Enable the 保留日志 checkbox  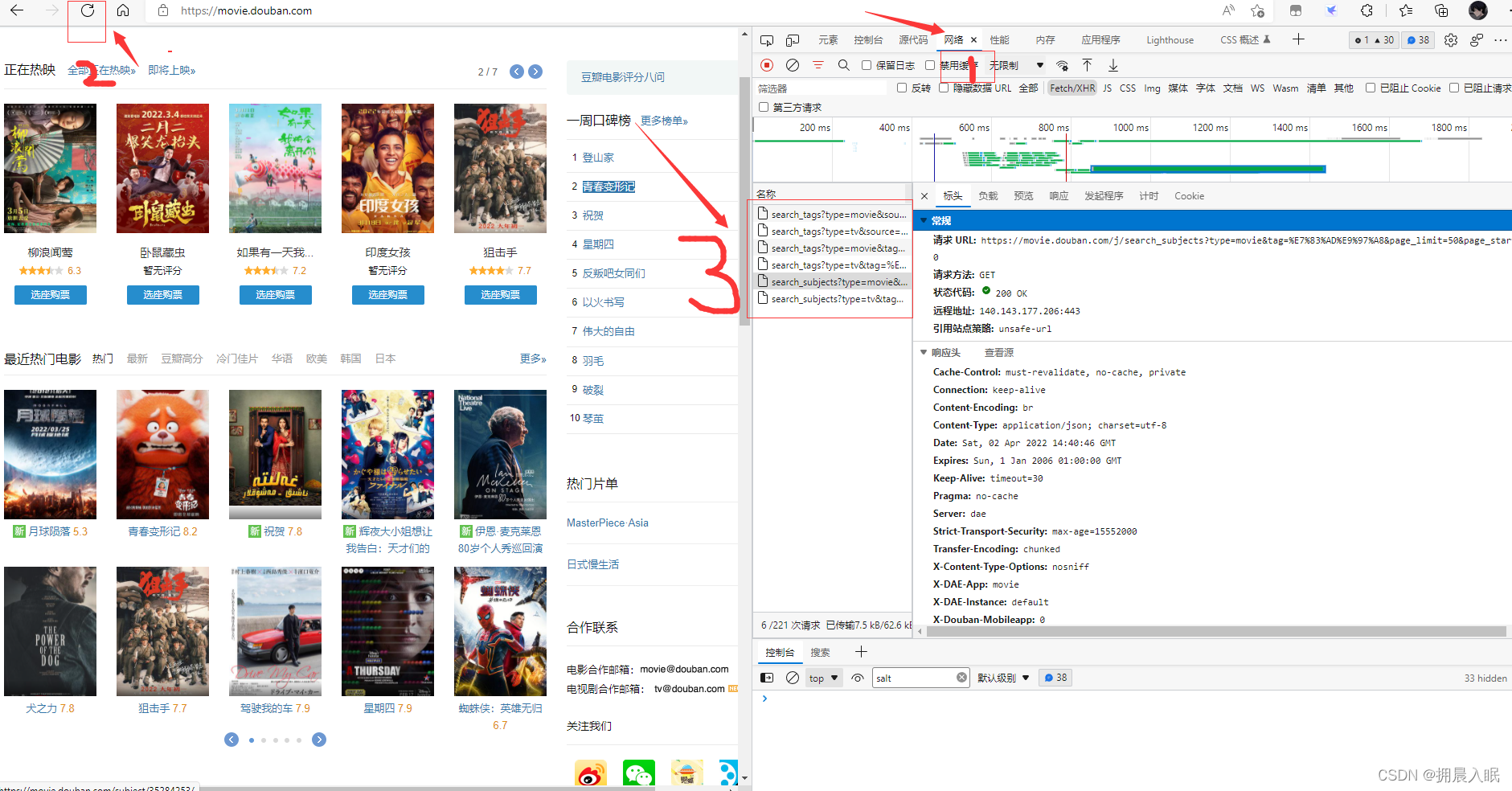pyautogui.click(x=867, y=65)
